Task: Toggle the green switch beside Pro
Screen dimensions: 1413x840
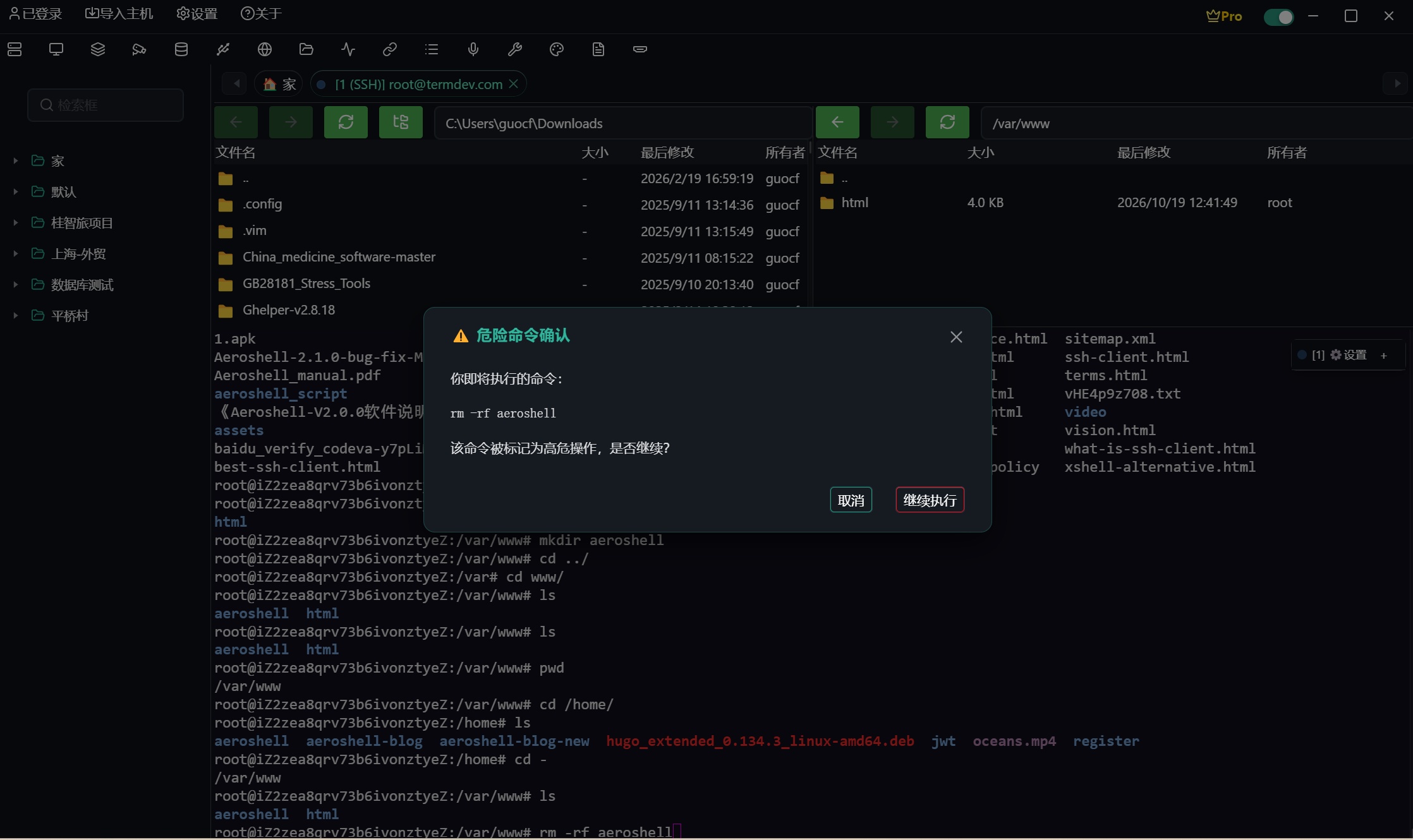Action: 1278,17
